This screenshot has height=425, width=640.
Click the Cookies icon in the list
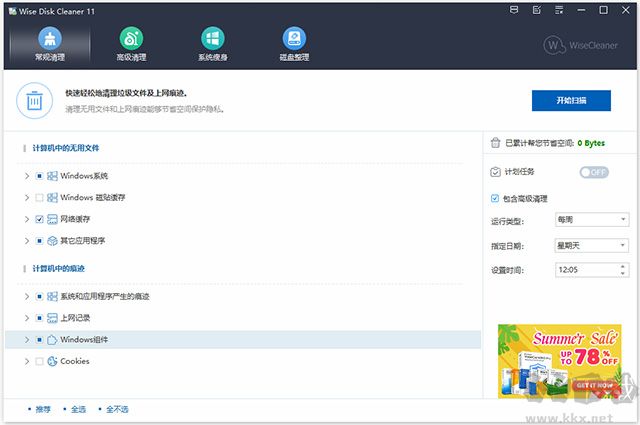tap(52, 361)
